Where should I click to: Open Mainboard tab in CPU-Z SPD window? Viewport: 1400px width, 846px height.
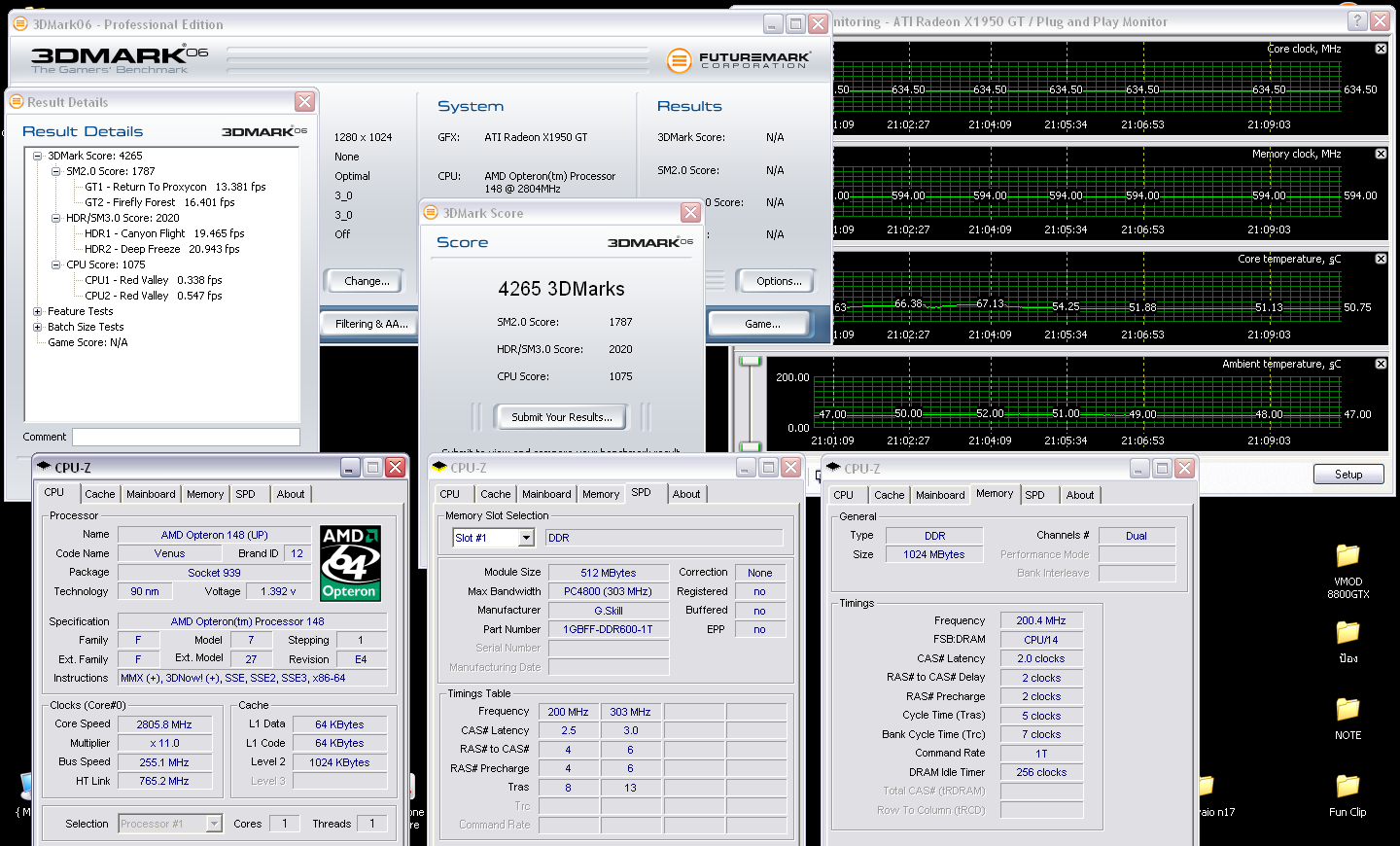click(546, 494)
